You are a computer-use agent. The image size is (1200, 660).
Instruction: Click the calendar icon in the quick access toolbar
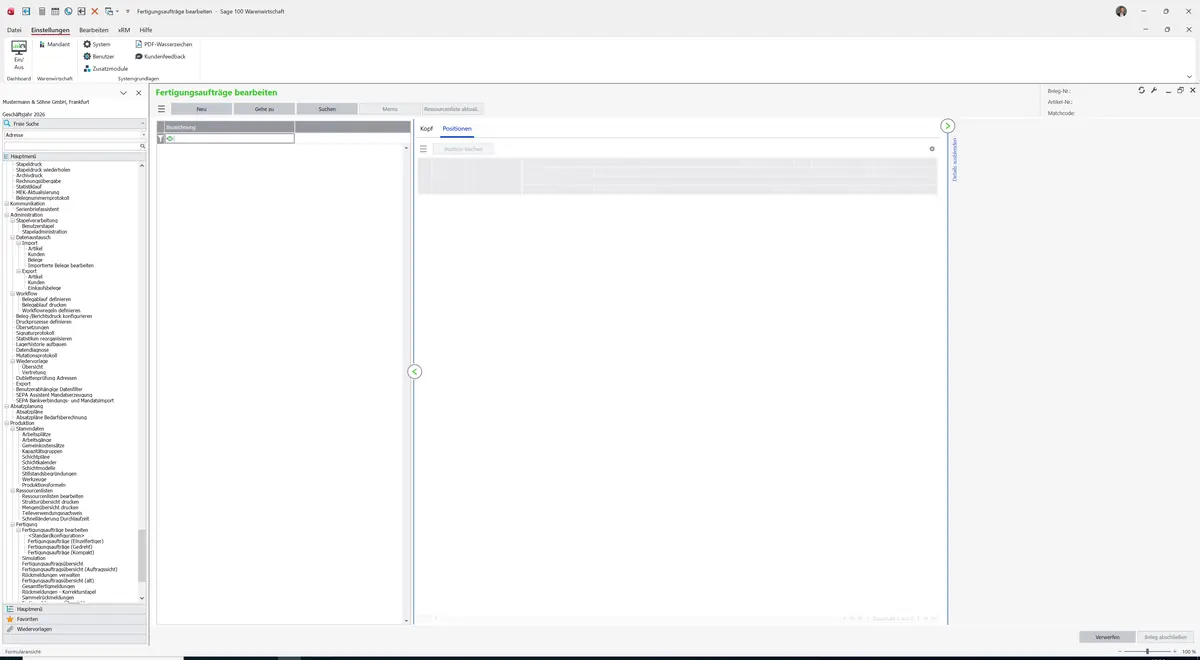[x=54, y=10]
